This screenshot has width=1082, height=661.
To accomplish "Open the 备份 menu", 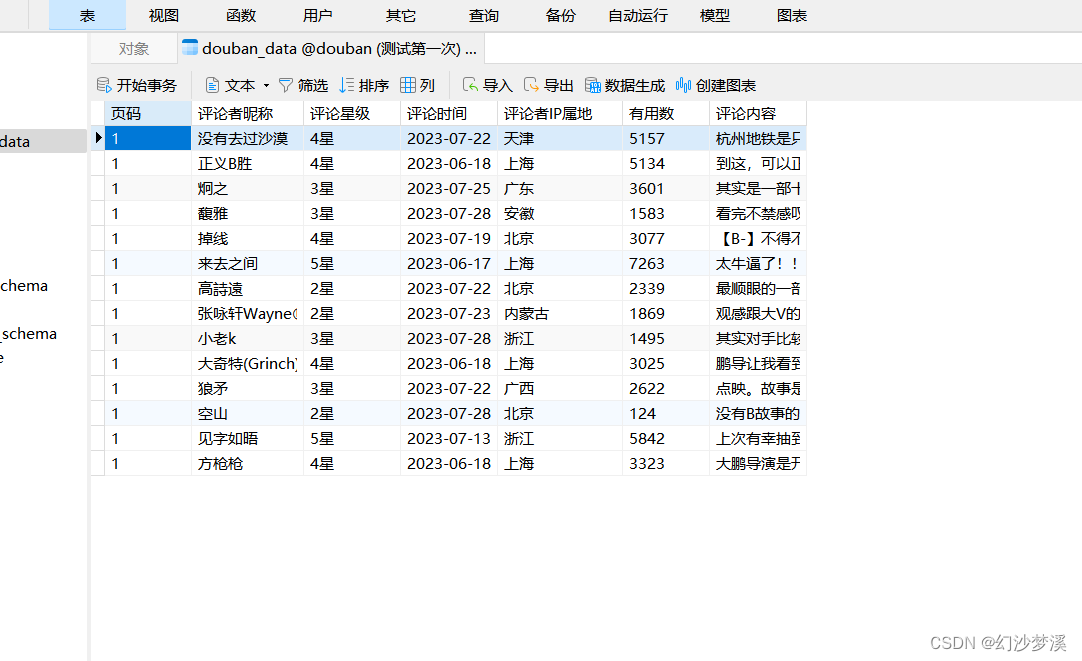I will point(560,15).
